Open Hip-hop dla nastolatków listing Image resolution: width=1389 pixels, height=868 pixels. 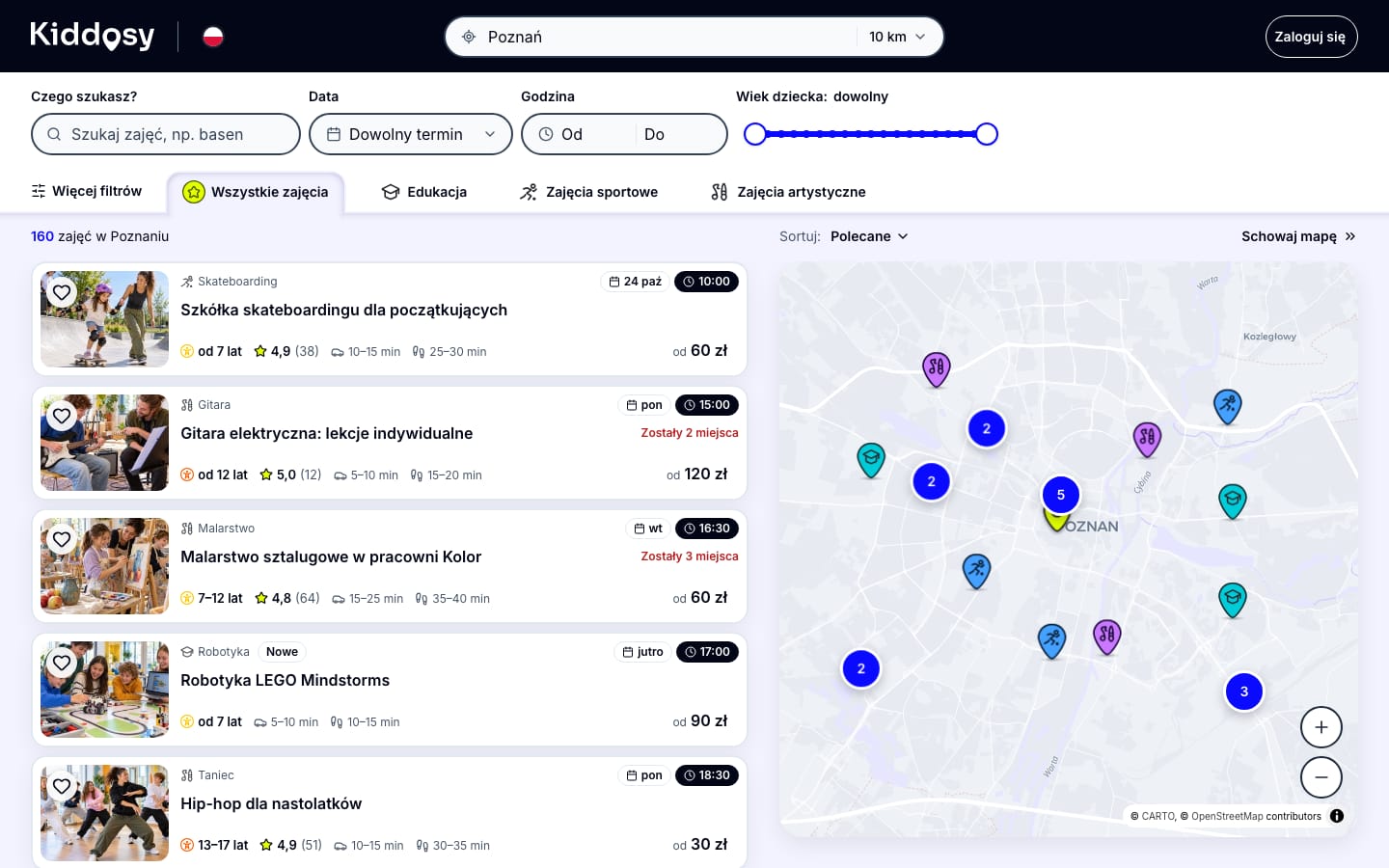271,803
